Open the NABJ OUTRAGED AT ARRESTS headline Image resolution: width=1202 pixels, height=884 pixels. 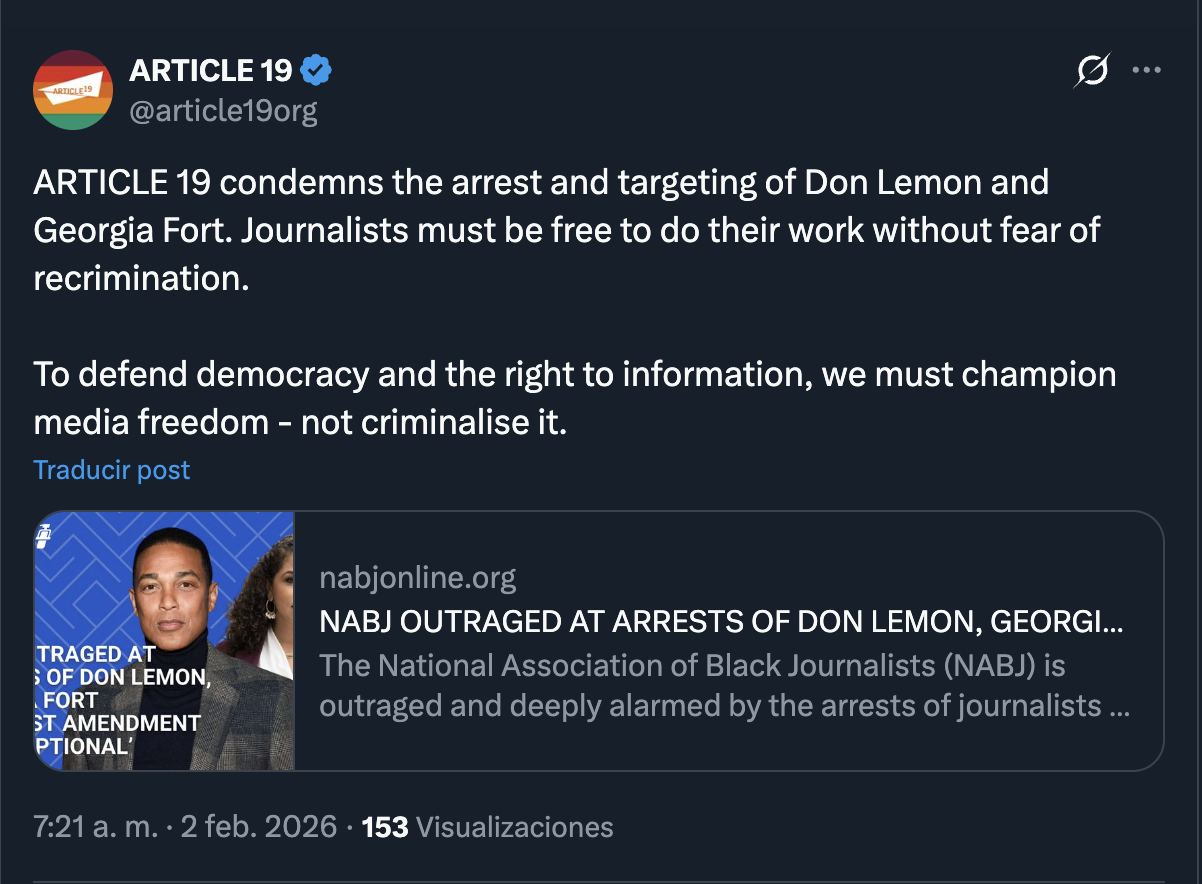click(x=720, y=621)
